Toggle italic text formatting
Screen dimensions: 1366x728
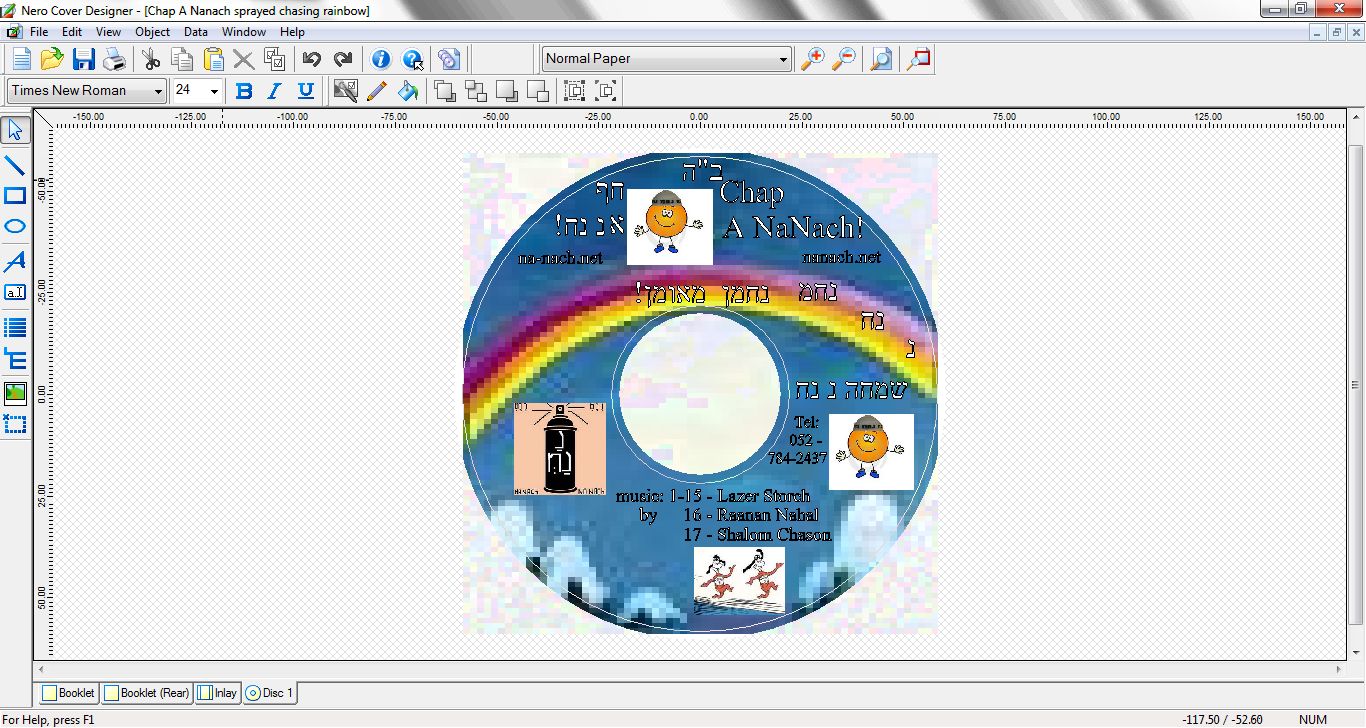[x=274, y=90]
